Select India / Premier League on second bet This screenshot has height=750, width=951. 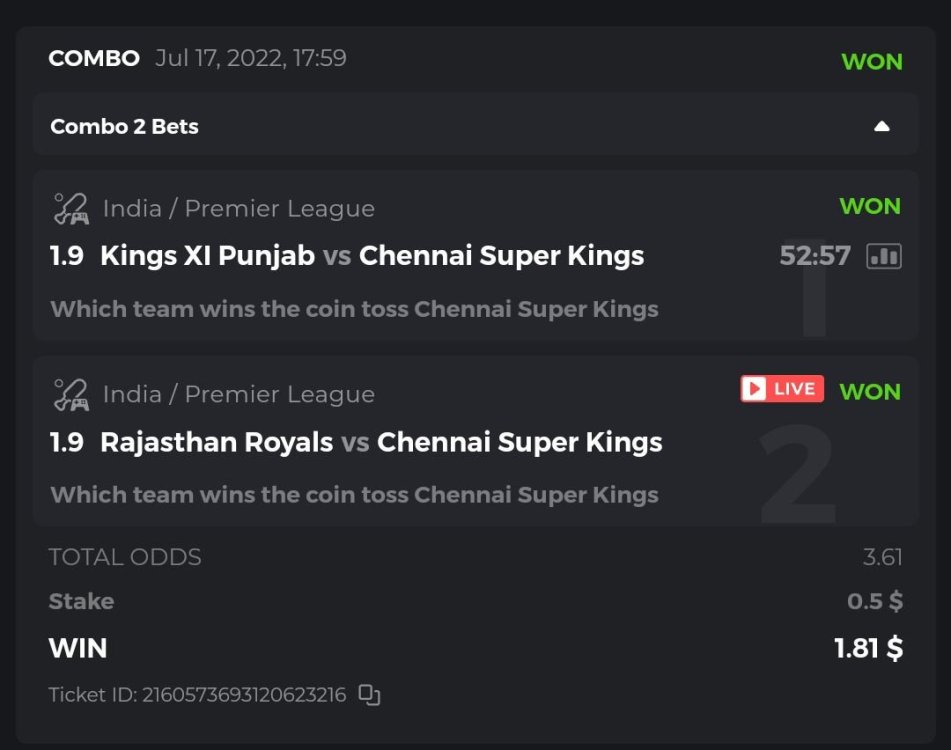coord(239,395)
